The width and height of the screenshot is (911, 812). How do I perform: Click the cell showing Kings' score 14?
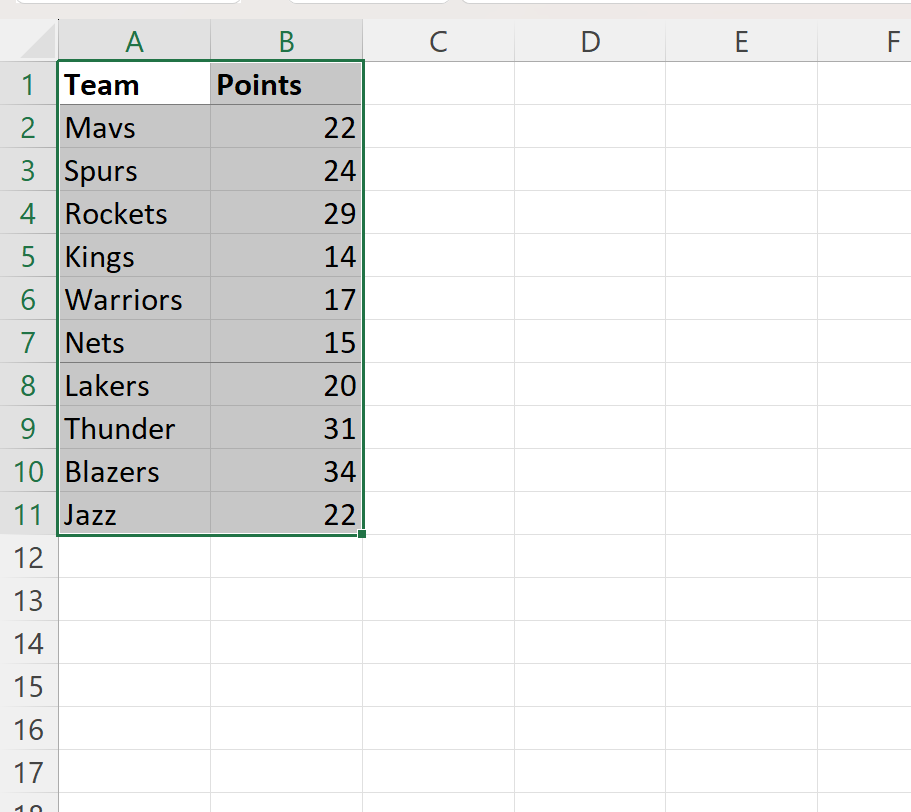(x=286, y=256)
